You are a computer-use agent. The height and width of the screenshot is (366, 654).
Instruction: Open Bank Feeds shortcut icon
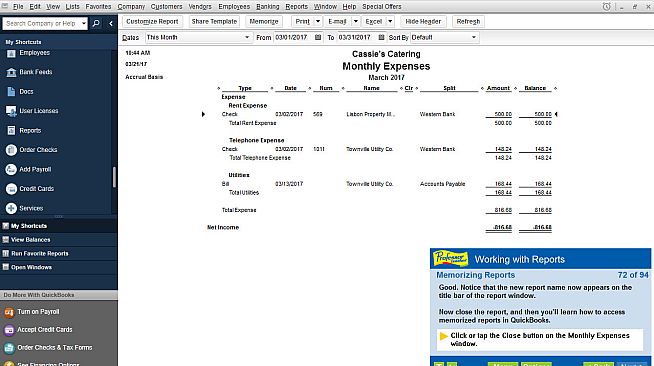(x=11, y=72)
